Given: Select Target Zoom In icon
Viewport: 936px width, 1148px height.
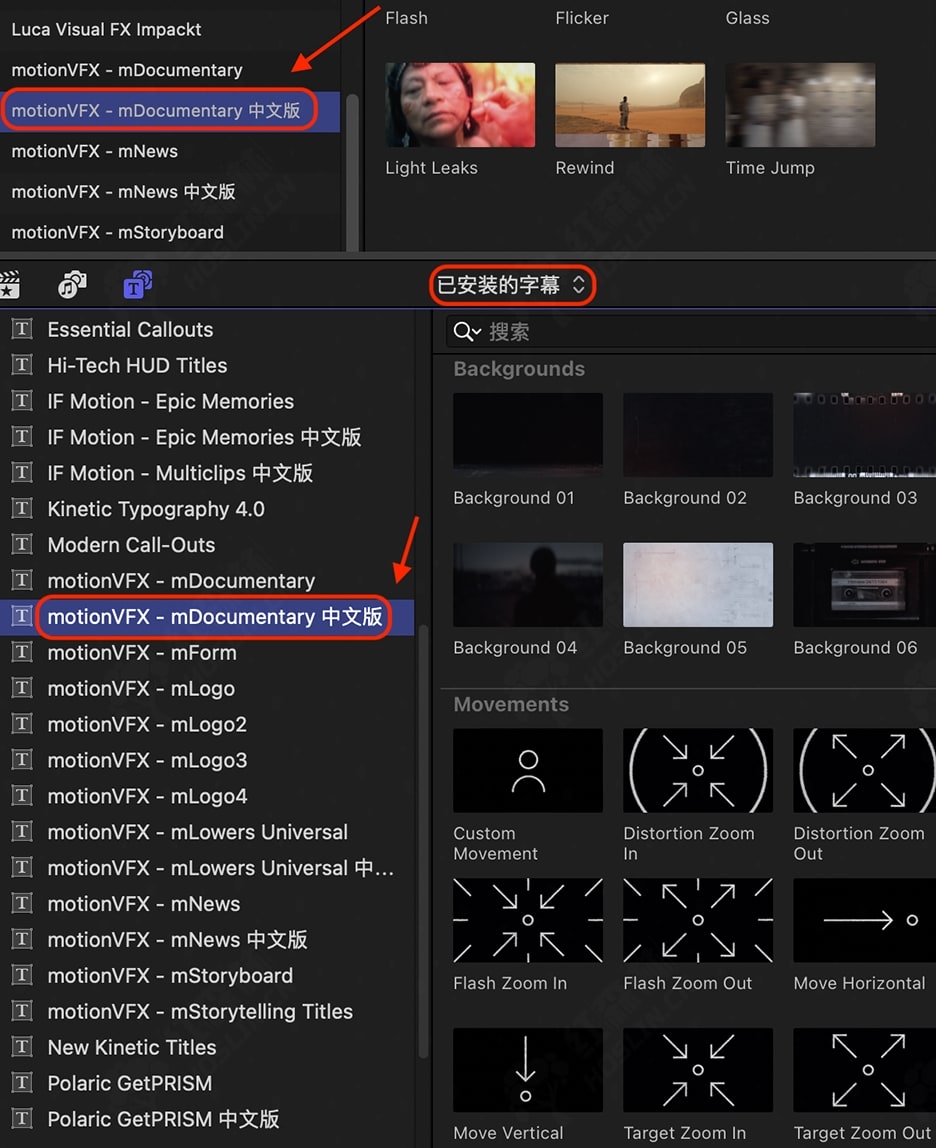Looking at the screenshot, I should 697,1070.
